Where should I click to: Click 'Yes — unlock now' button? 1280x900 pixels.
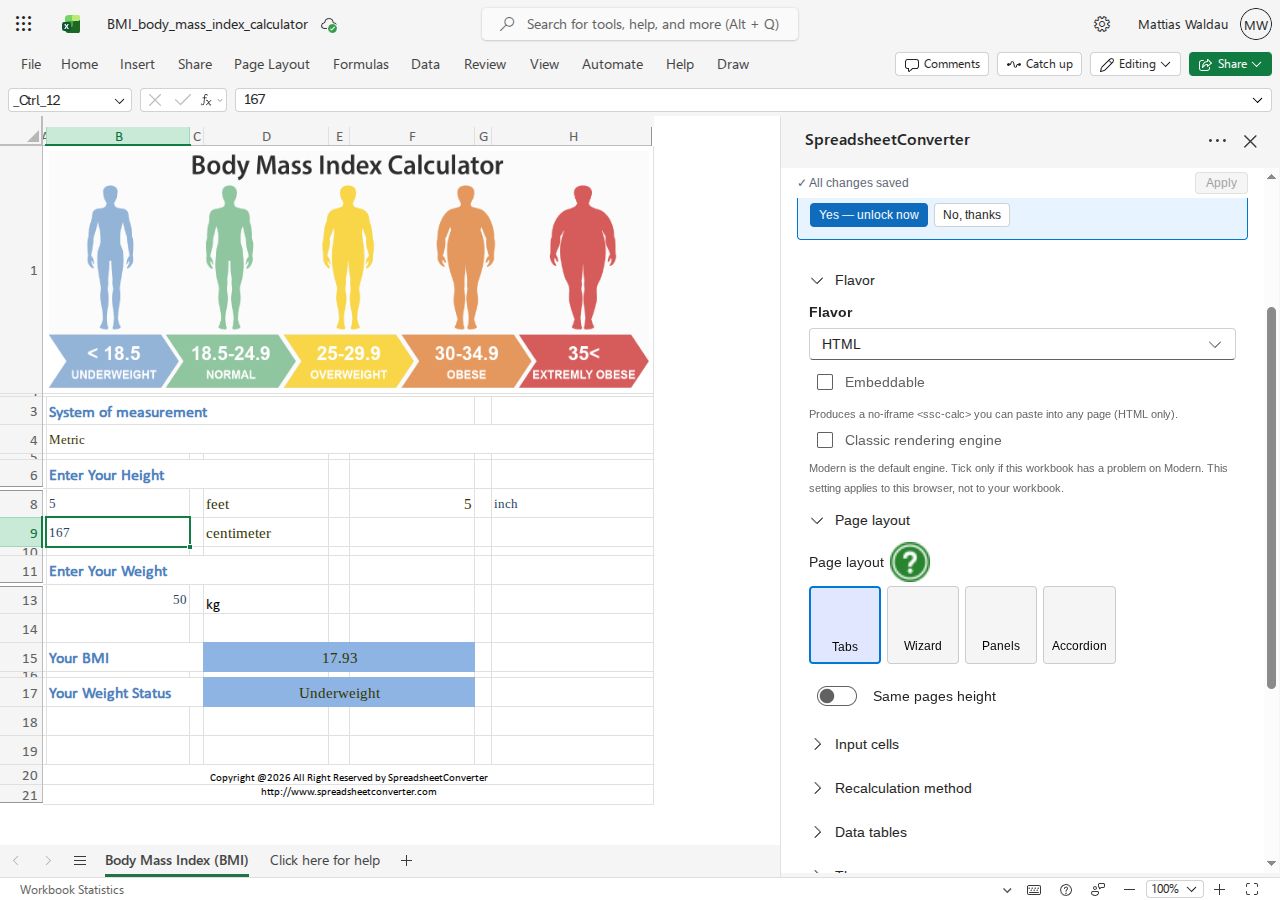[869, 215]
